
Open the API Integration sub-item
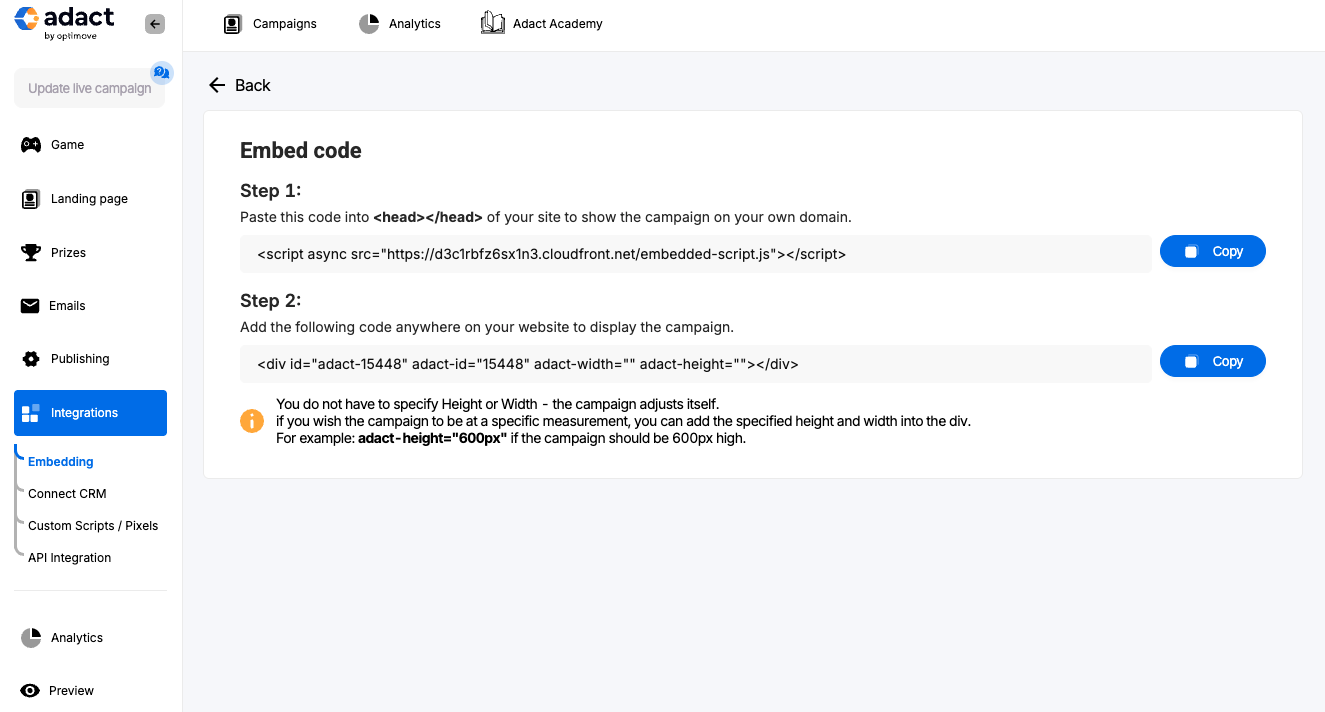click(70, 558)
